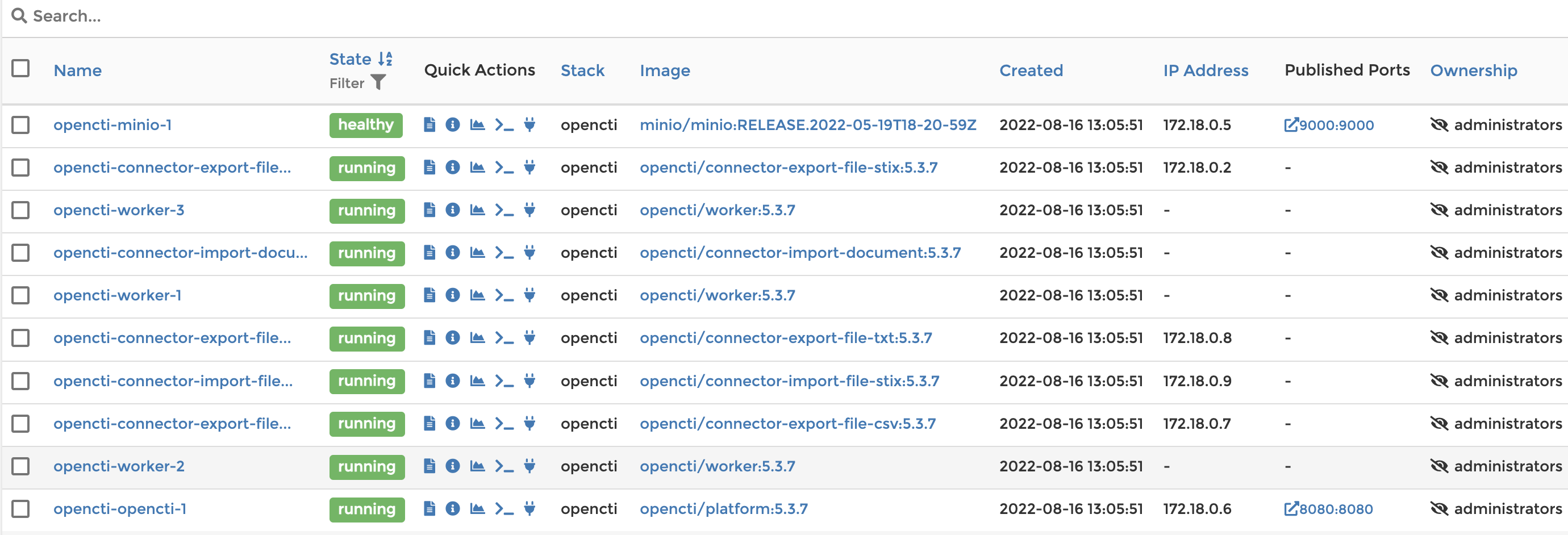The image size is (1568, 535).
Task: Open console for opencti-worker-2
Action: (504, 466)
